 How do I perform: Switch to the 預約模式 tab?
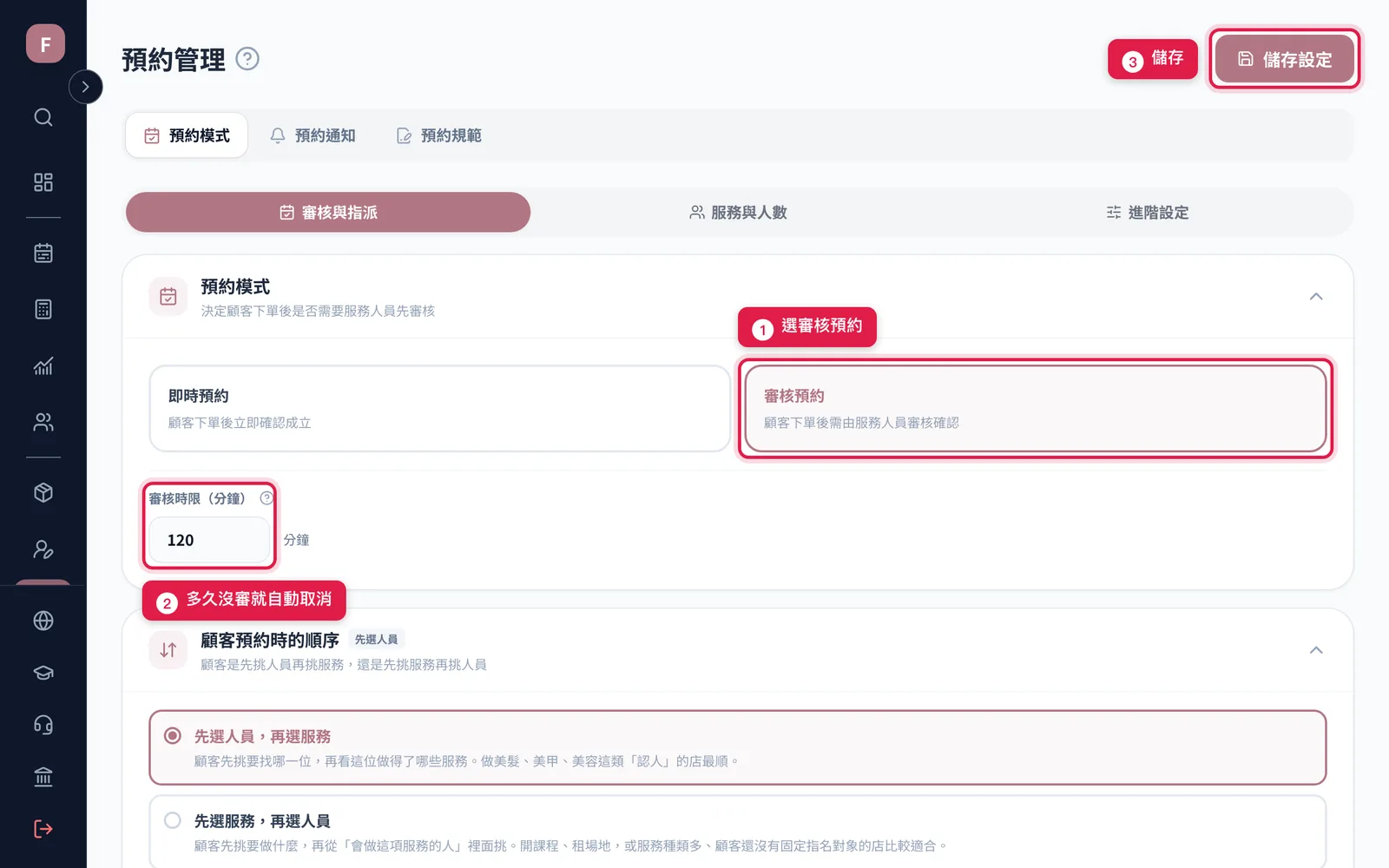tap(187, 135)
